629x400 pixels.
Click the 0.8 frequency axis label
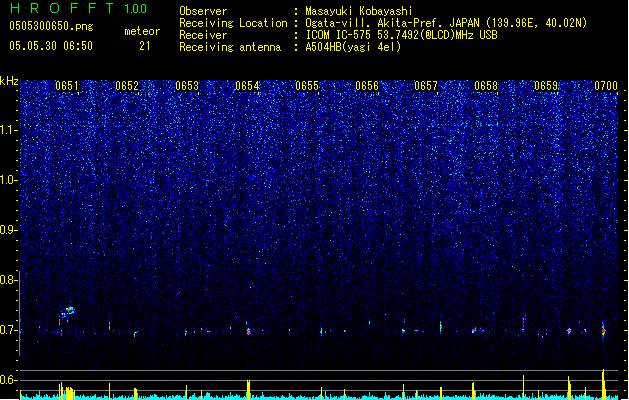[9, 280]
